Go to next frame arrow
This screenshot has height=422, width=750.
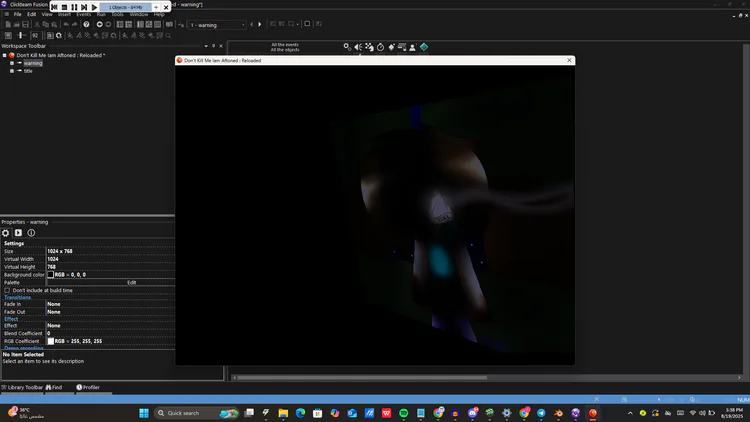pyautogui.click(x=260, y=24)
